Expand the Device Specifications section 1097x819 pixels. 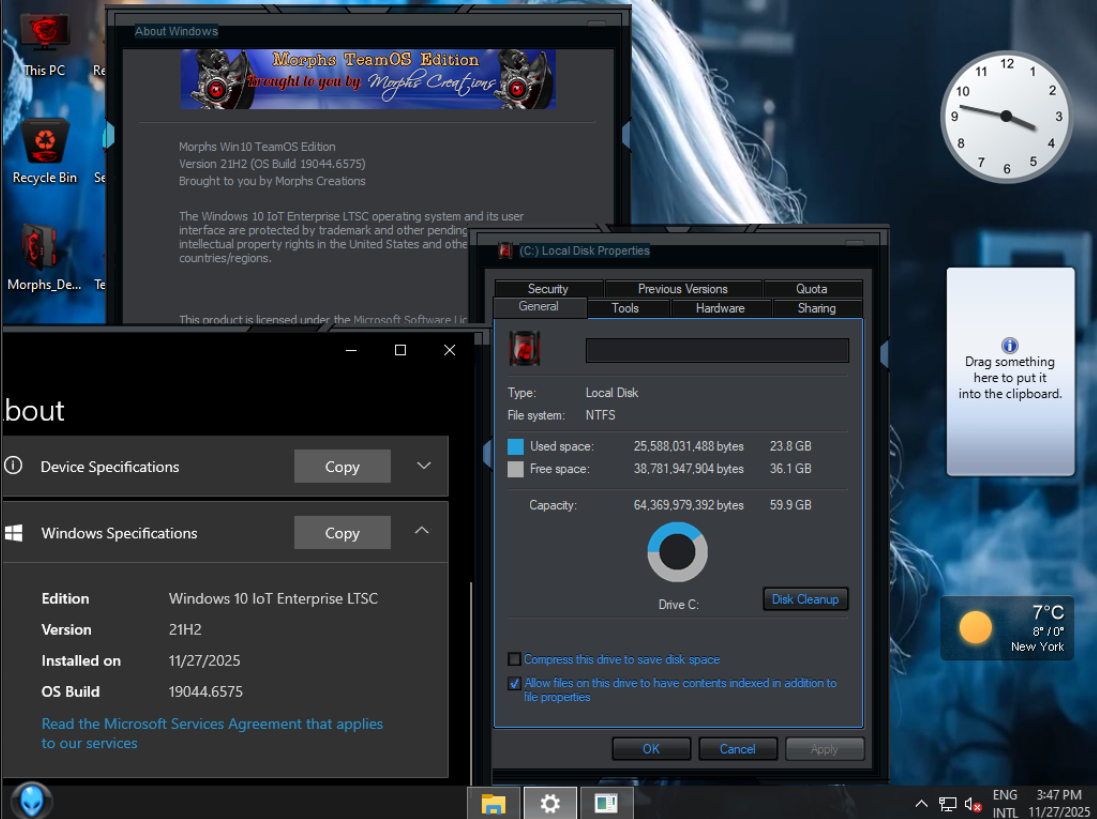click(424, 466)
